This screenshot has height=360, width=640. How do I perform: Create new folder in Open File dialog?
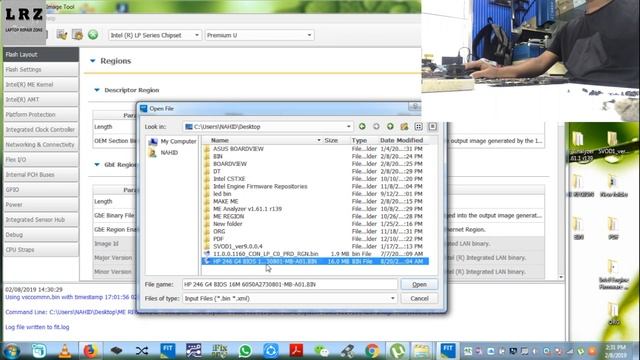(x=404, y=127)
